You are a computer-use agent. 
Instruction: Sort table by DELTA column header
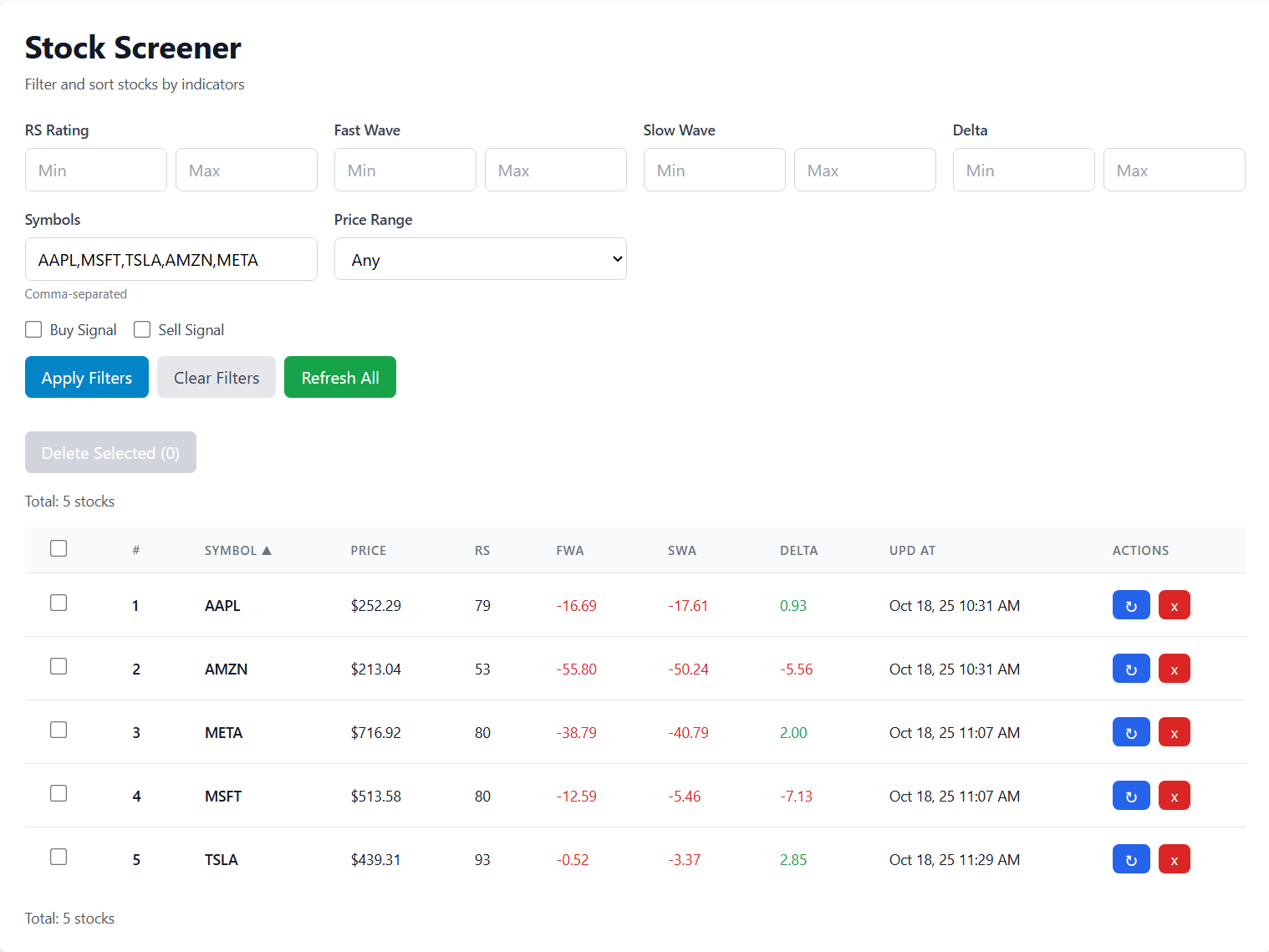pos(798,550)
